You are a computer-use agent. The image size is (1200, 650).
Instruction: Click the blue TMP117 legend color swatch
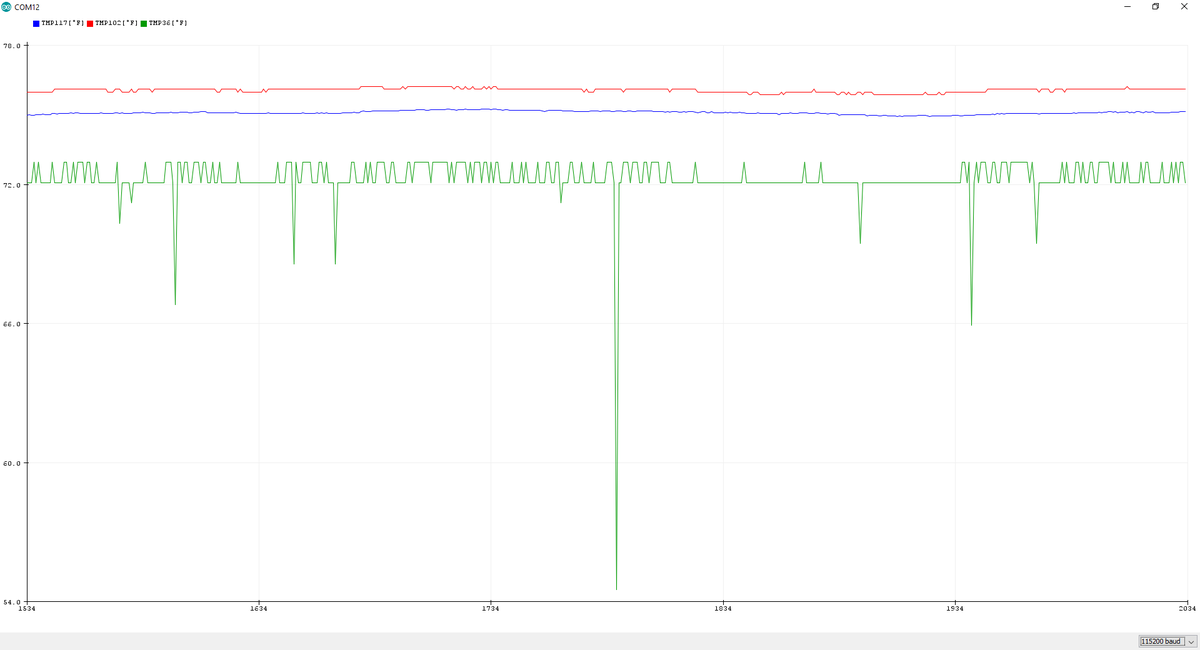tap(36, 23)
